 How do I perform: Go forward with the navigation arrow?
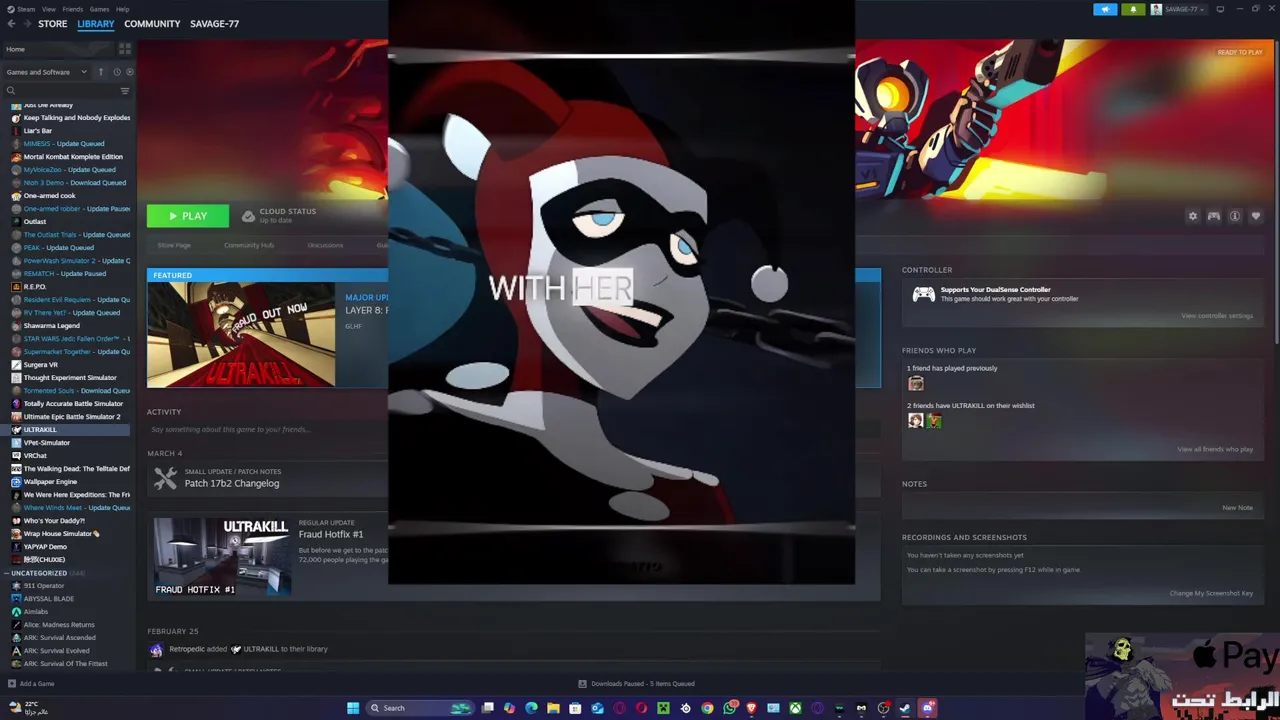[x=27, y=23]
